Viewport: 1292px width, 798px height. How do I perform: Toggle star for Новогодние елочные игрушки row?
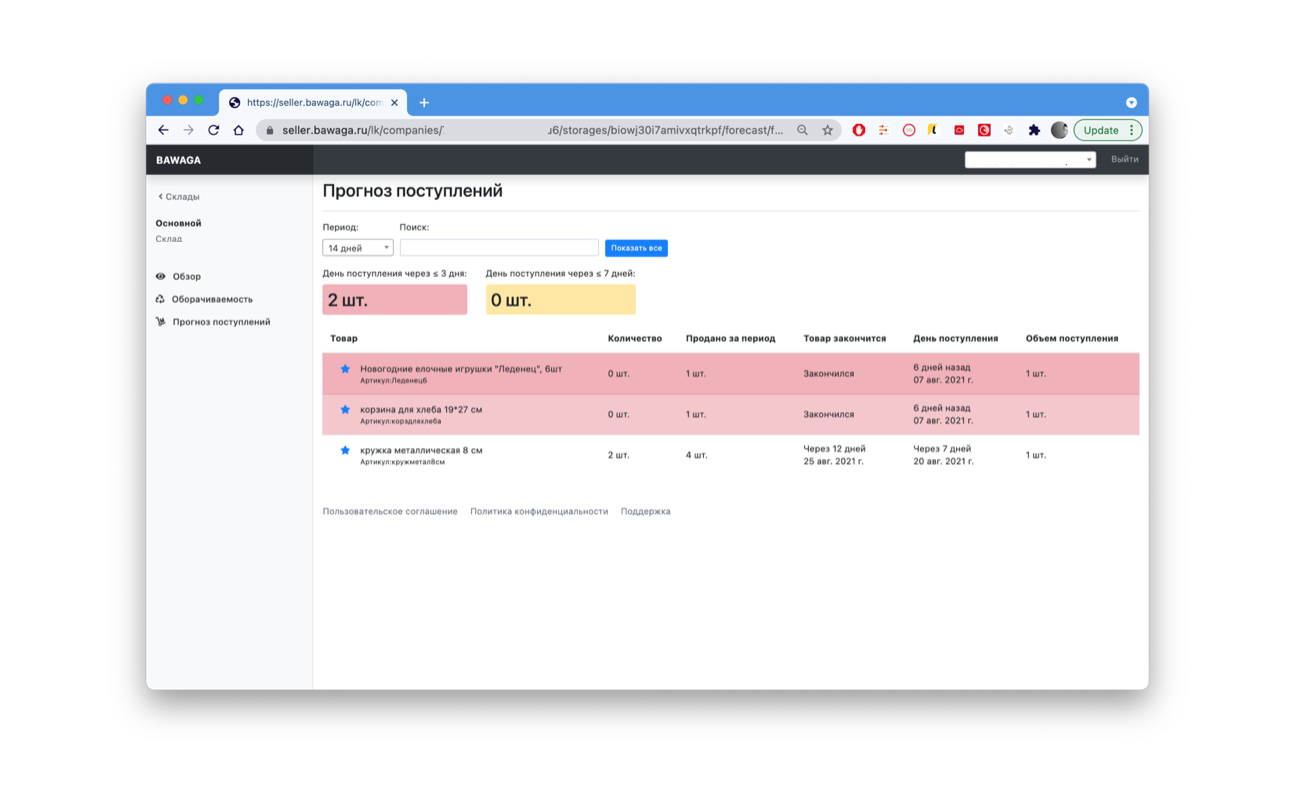click(x=345, y=369)
